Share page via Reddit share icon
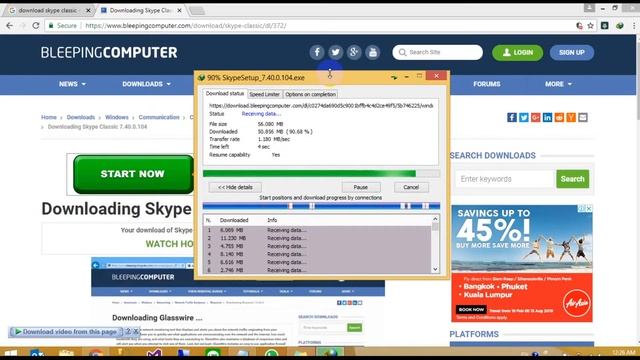The width and height of the screenshot is (640, 360). (559, 118)
